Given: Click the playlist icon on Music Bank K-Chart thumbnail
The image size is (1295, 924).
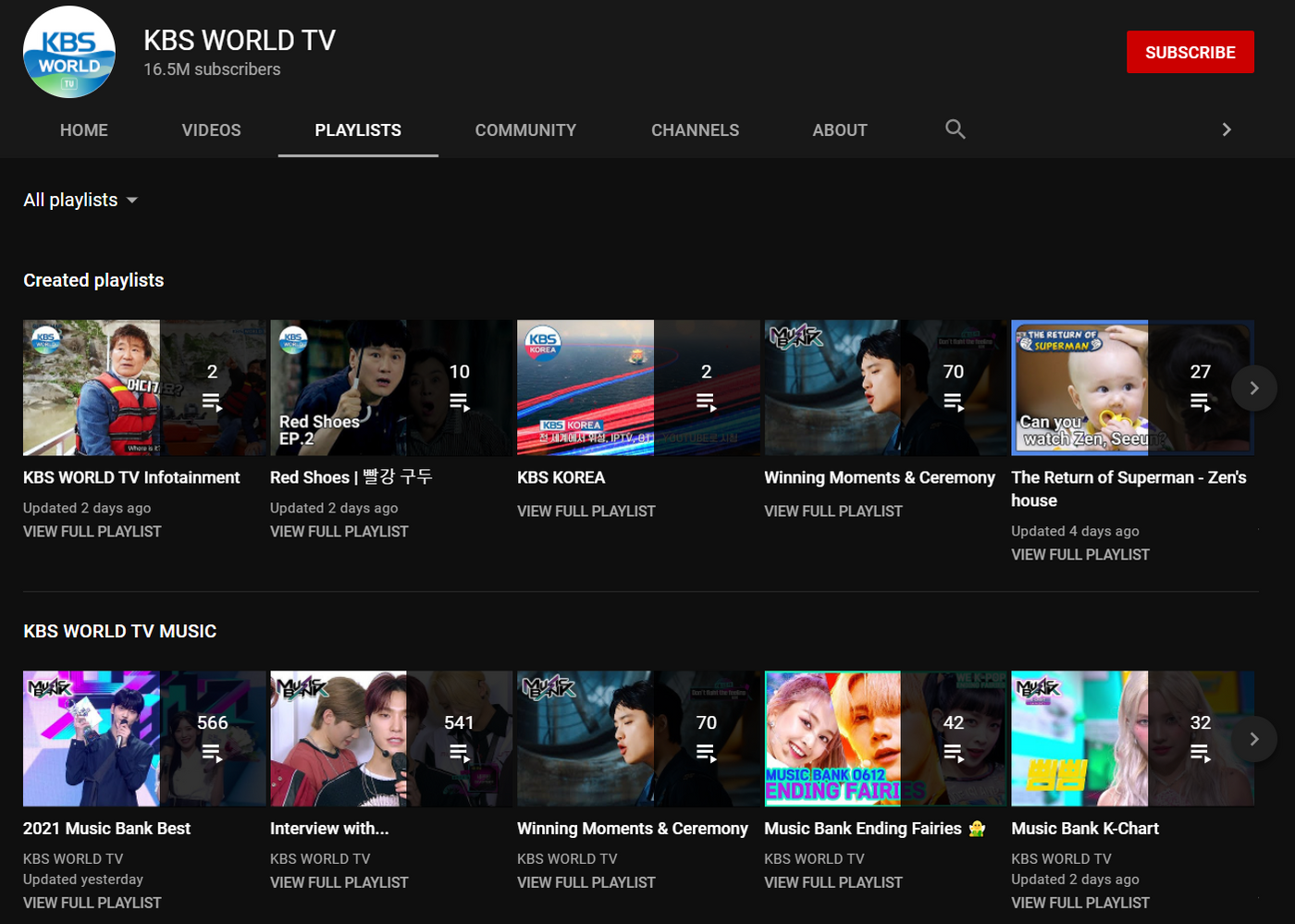Looking at the screenshot, I should tap(1201, 752).
